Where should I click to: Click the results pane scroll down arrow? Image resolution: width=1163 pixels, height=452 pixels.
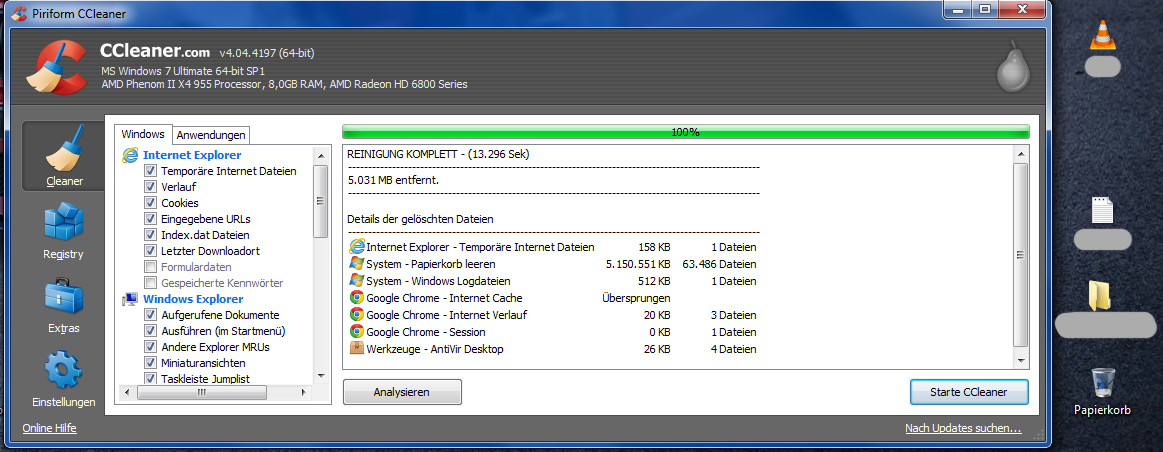point(1021,361)
